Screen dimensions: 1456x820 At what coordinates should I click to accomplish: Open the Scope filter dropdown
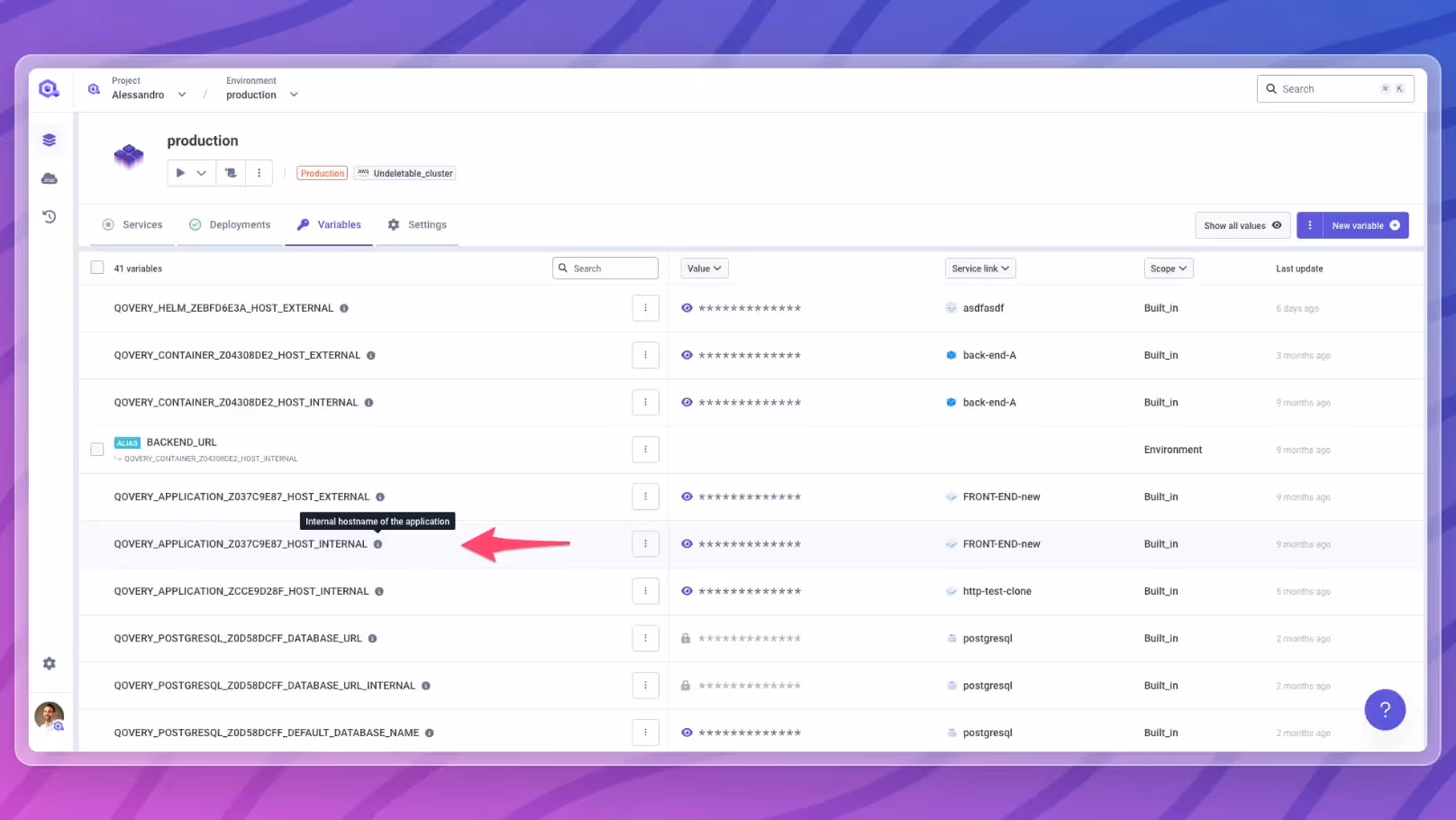coord(1169,269)
